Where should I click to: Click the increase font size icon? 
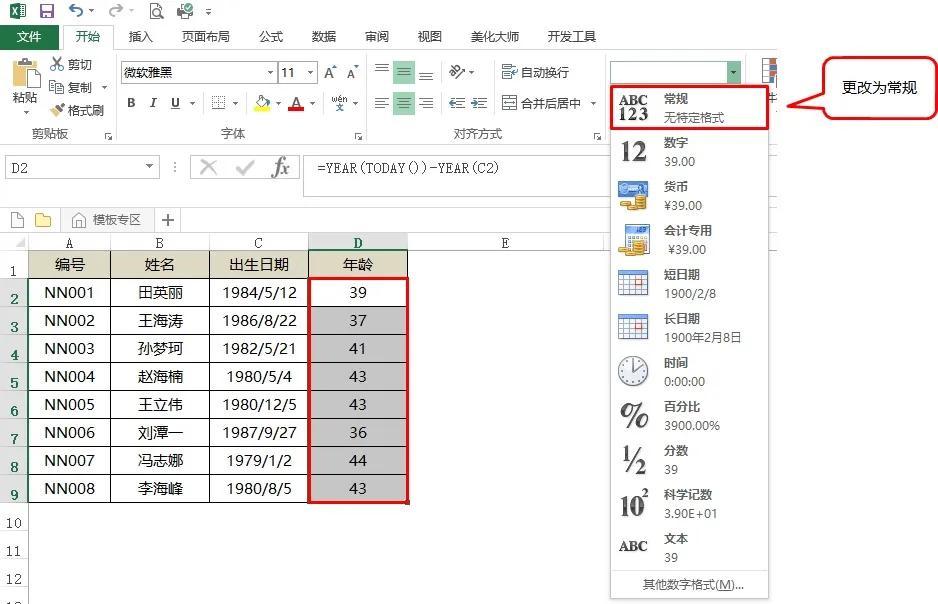(x=330, y=72)
